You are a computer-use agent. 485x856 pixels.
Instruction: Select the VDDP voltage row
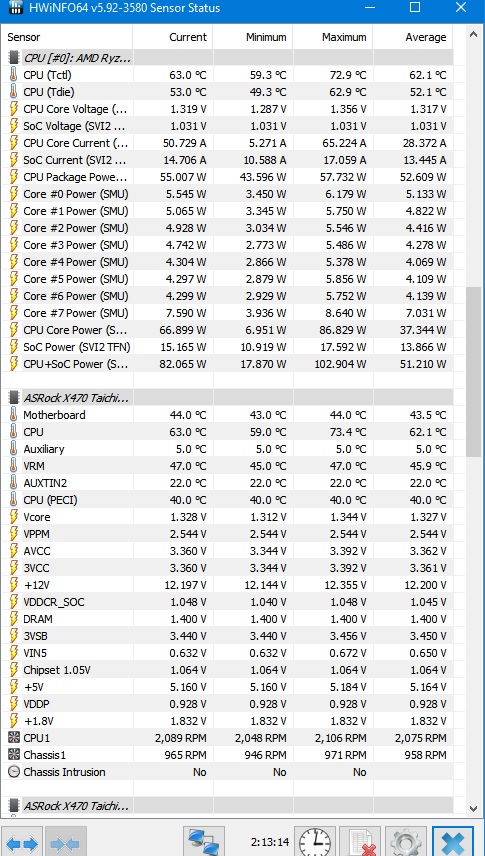click(x=227, y=704)
